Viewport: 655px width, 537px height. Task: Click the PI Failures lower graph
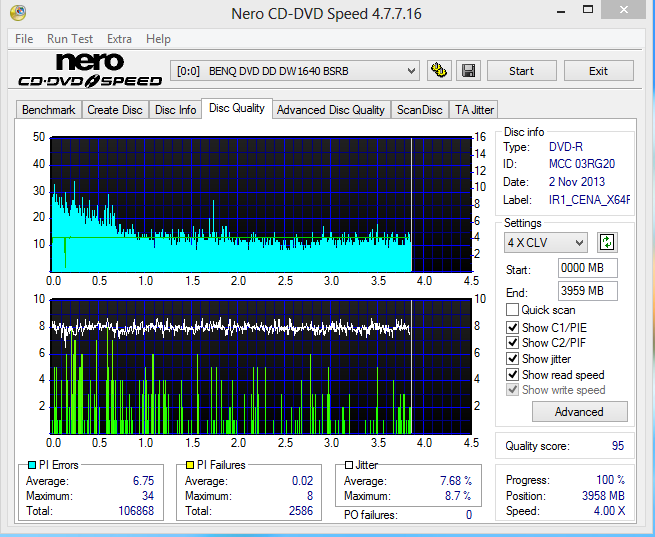coord(261,366)
